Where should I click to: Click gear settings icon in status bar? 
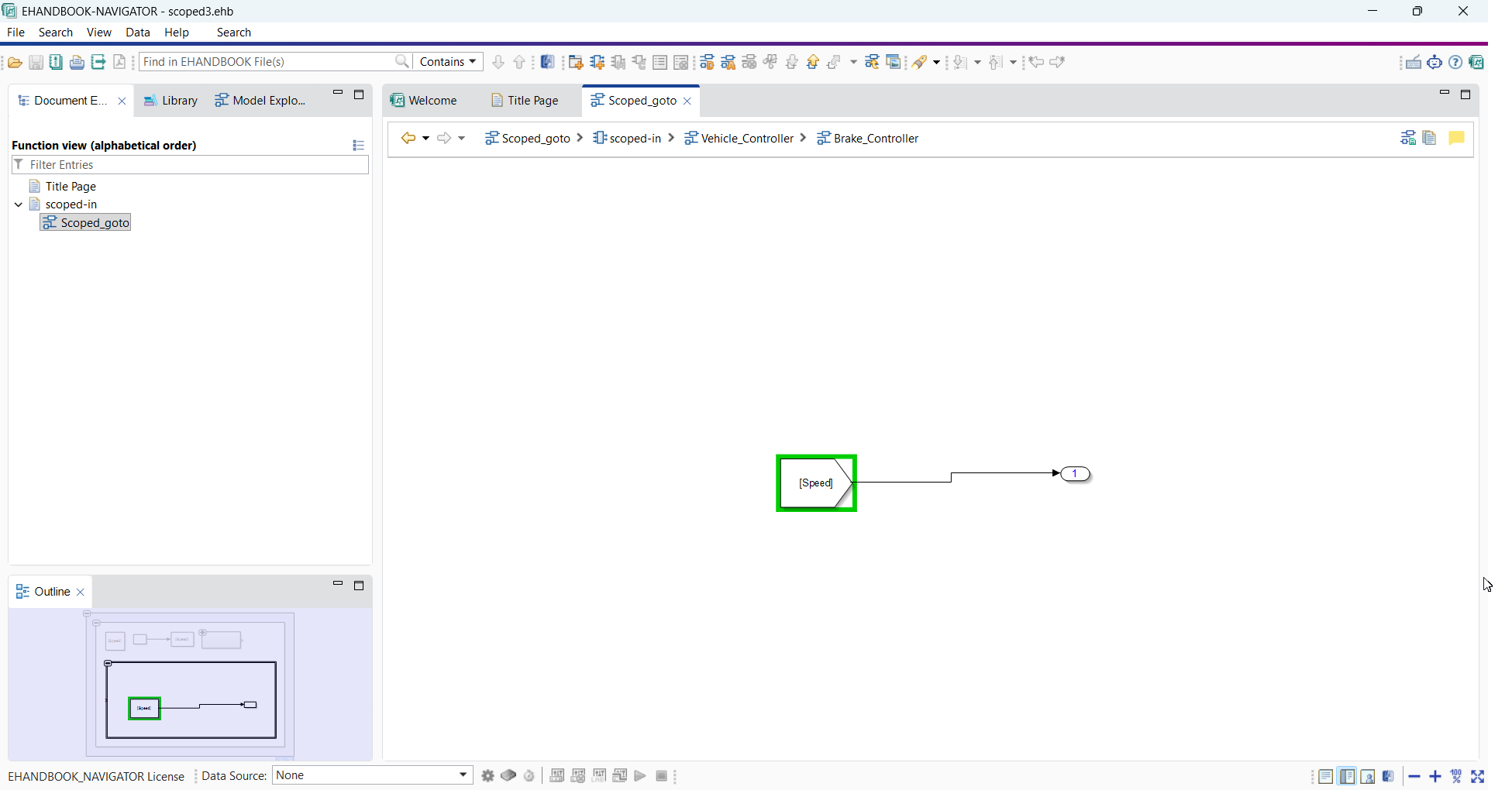[487, 776]
